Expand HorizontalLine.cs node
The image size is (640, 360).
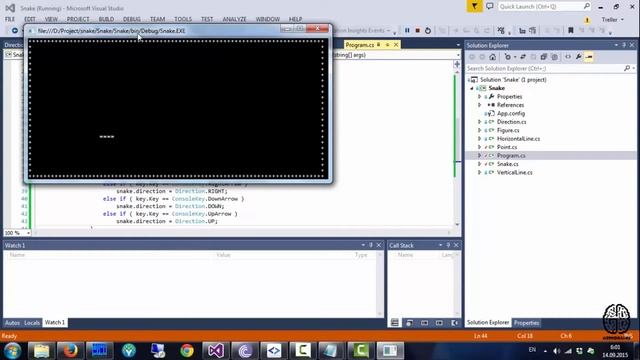click(480, 139)
